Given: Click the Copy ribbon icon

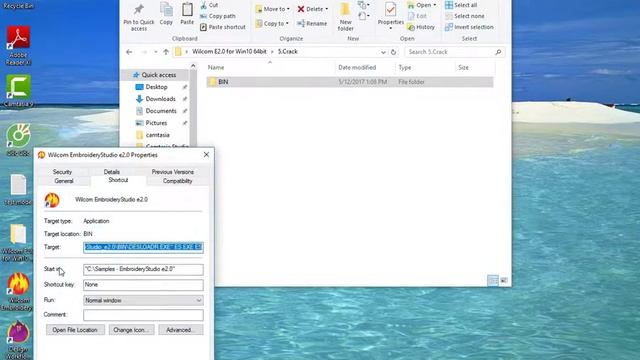Looking at the screenshot, I should (166, 14).
